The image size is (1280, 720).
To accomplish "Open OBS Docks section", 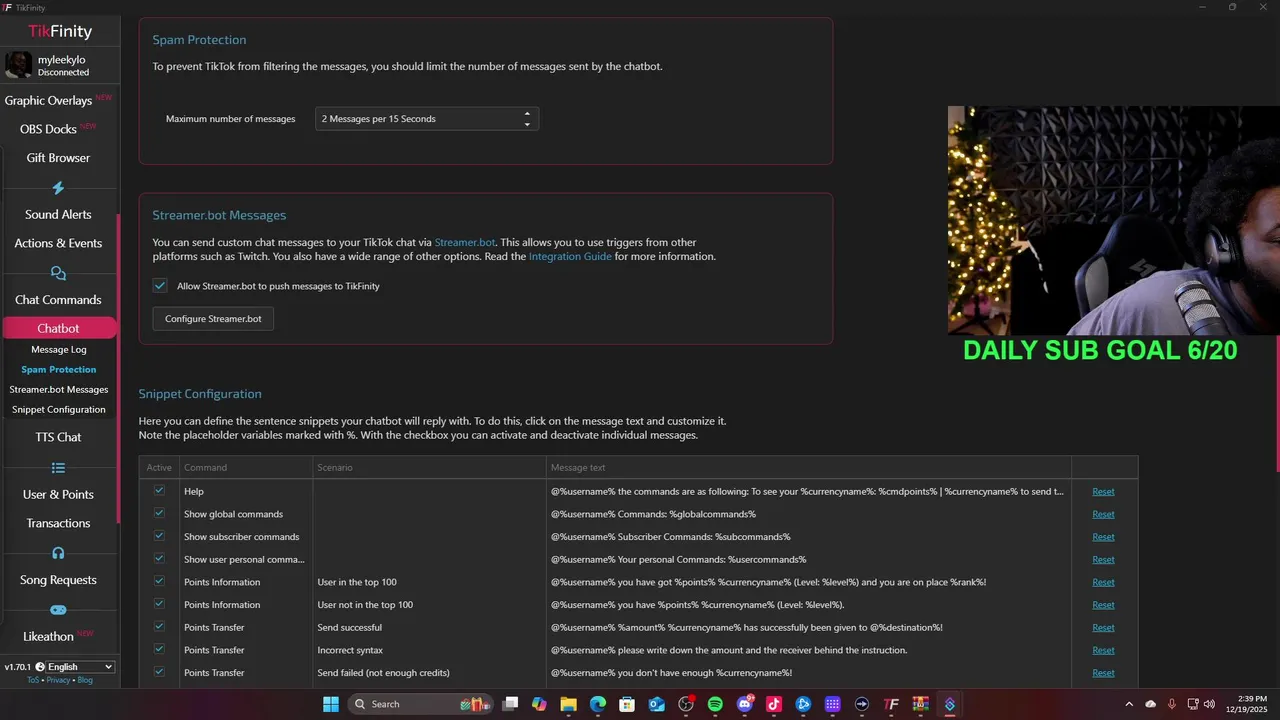I will tap(48, 129).
